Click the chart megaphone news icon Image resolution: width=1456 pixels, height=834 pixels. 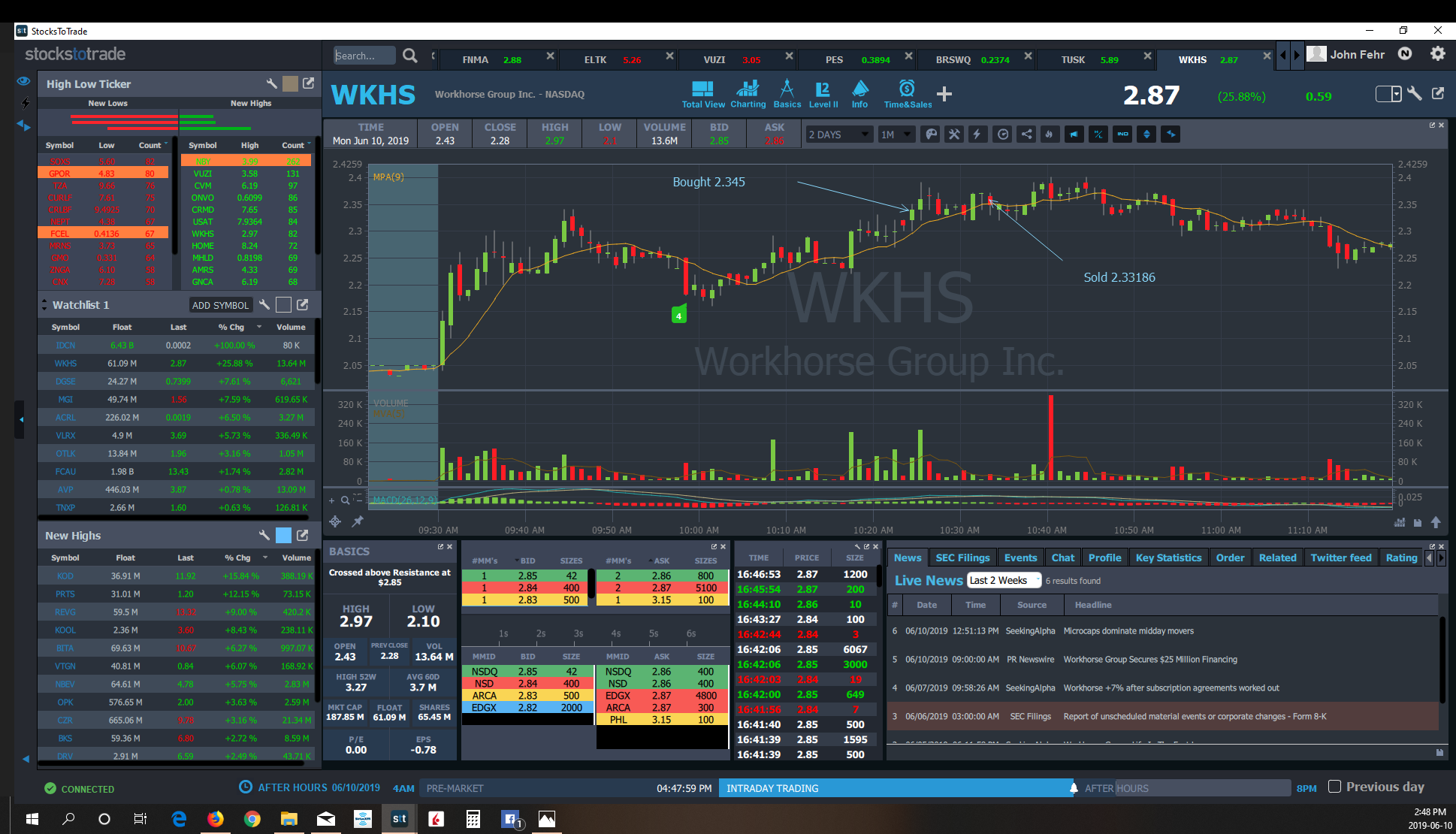tap(1074, 134)
